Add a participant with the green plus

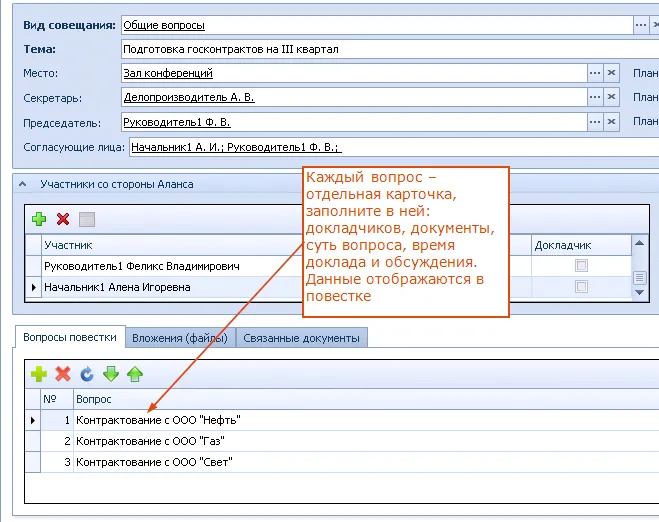tap(39, 219)
